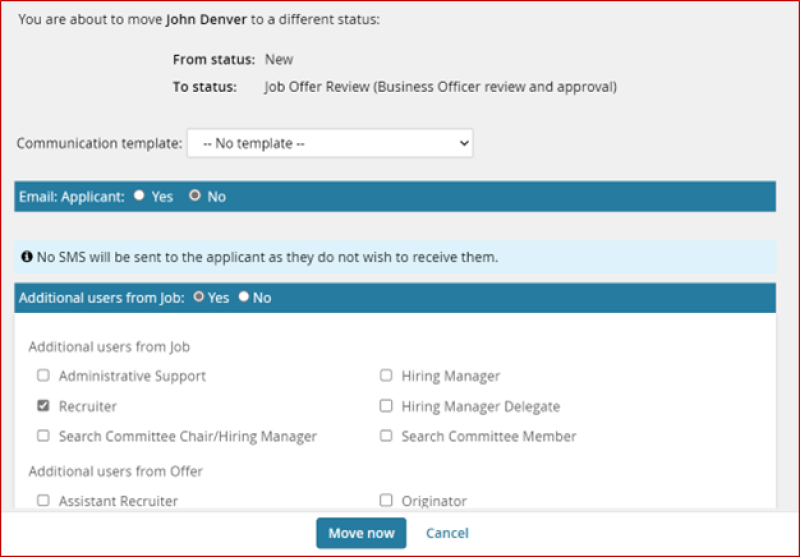Choose No for Additional users from Job

(243, 297)
